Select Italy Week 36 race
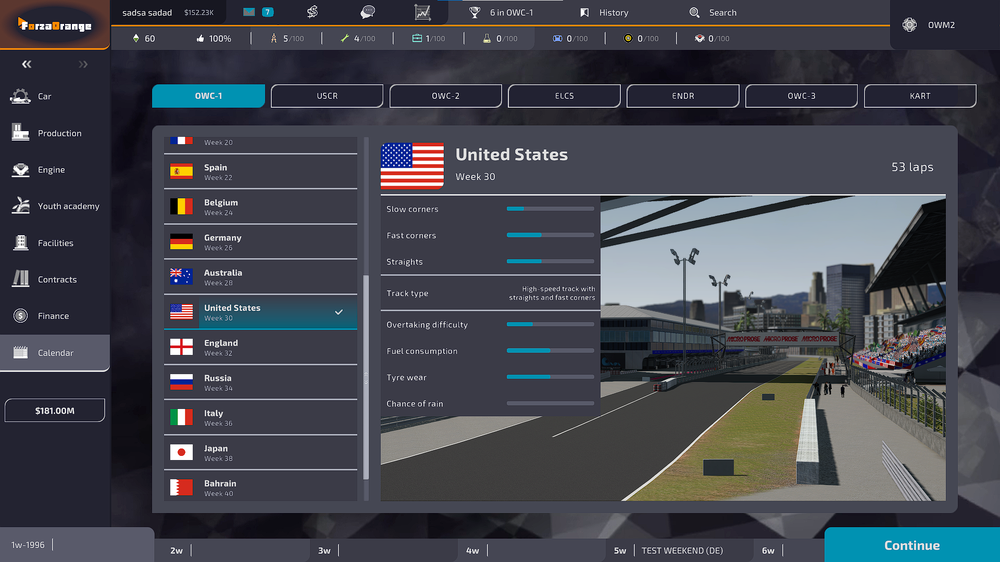 [260, 417]
